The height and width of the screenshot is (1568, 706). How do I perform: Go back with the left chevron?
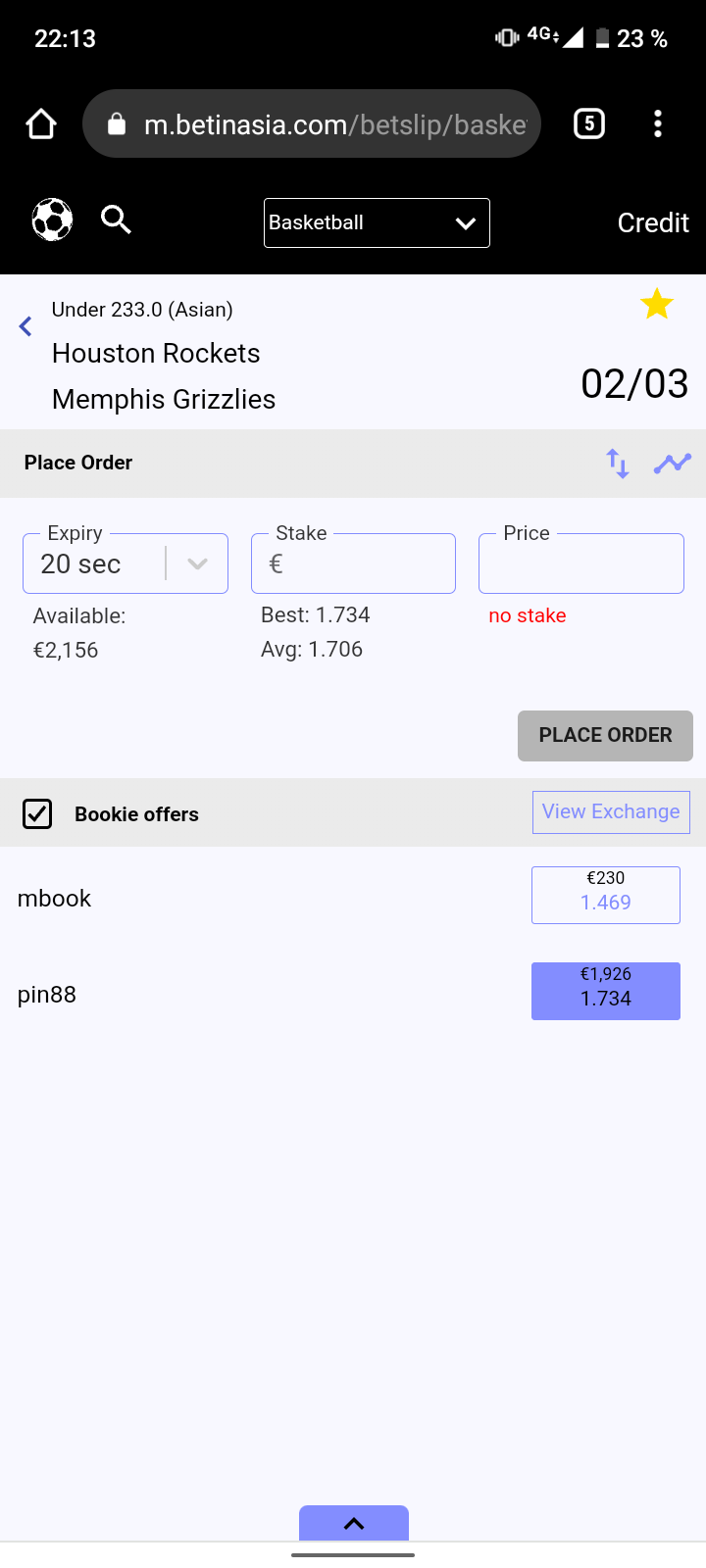pyautogui.click(x=26, y=327)
